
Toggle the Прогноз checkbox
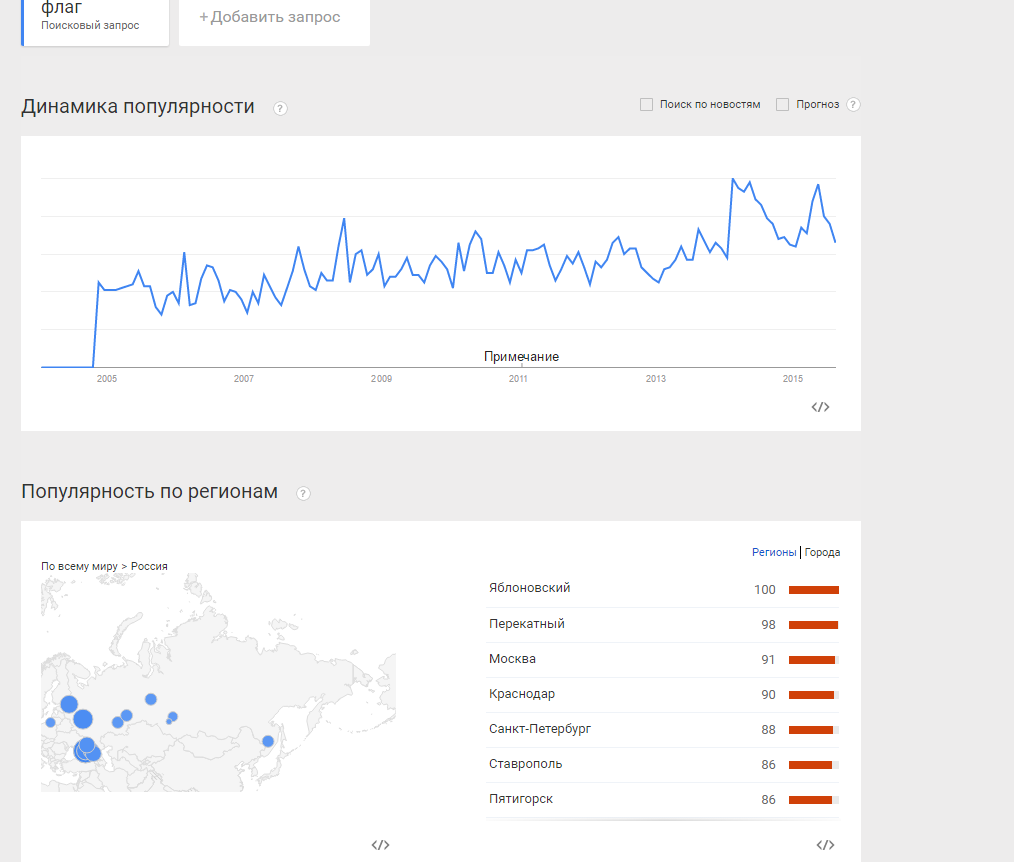[783, 105]
